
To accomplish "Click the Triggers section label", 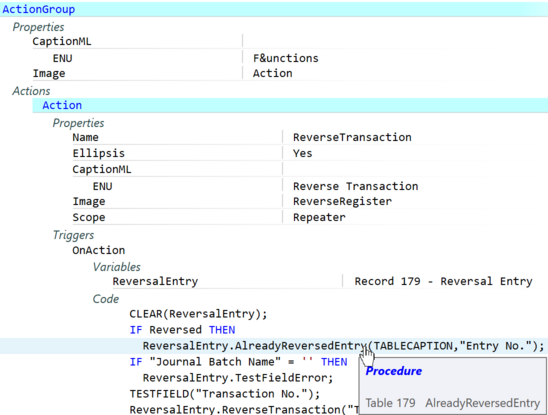I will click(x=73, y=235).
